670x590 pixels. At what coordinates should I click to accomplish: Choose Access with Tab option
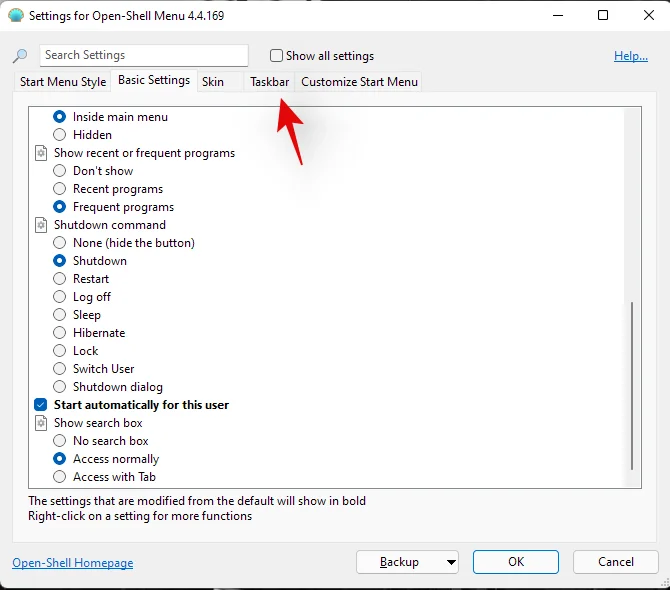click(59, 477)
